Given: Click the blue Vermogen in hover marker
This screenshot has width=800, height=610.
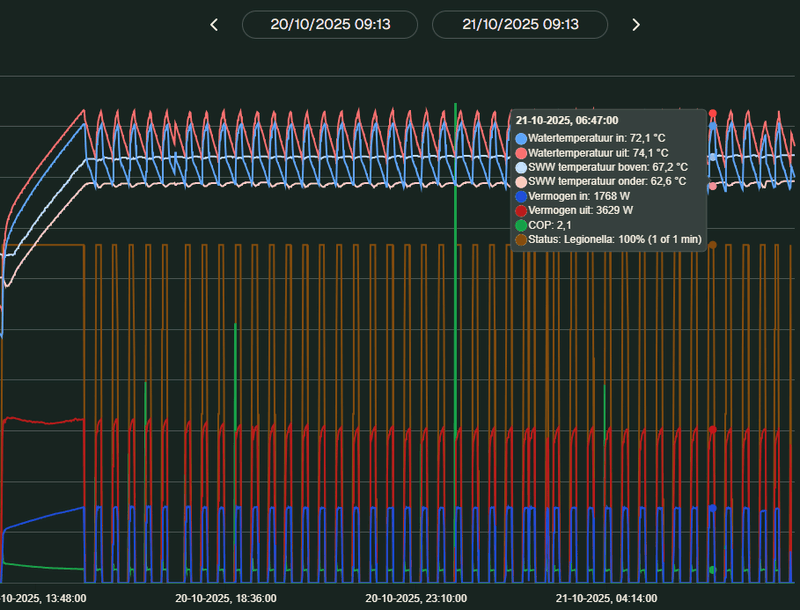Looking at the screenshot, I should [712, 508].
